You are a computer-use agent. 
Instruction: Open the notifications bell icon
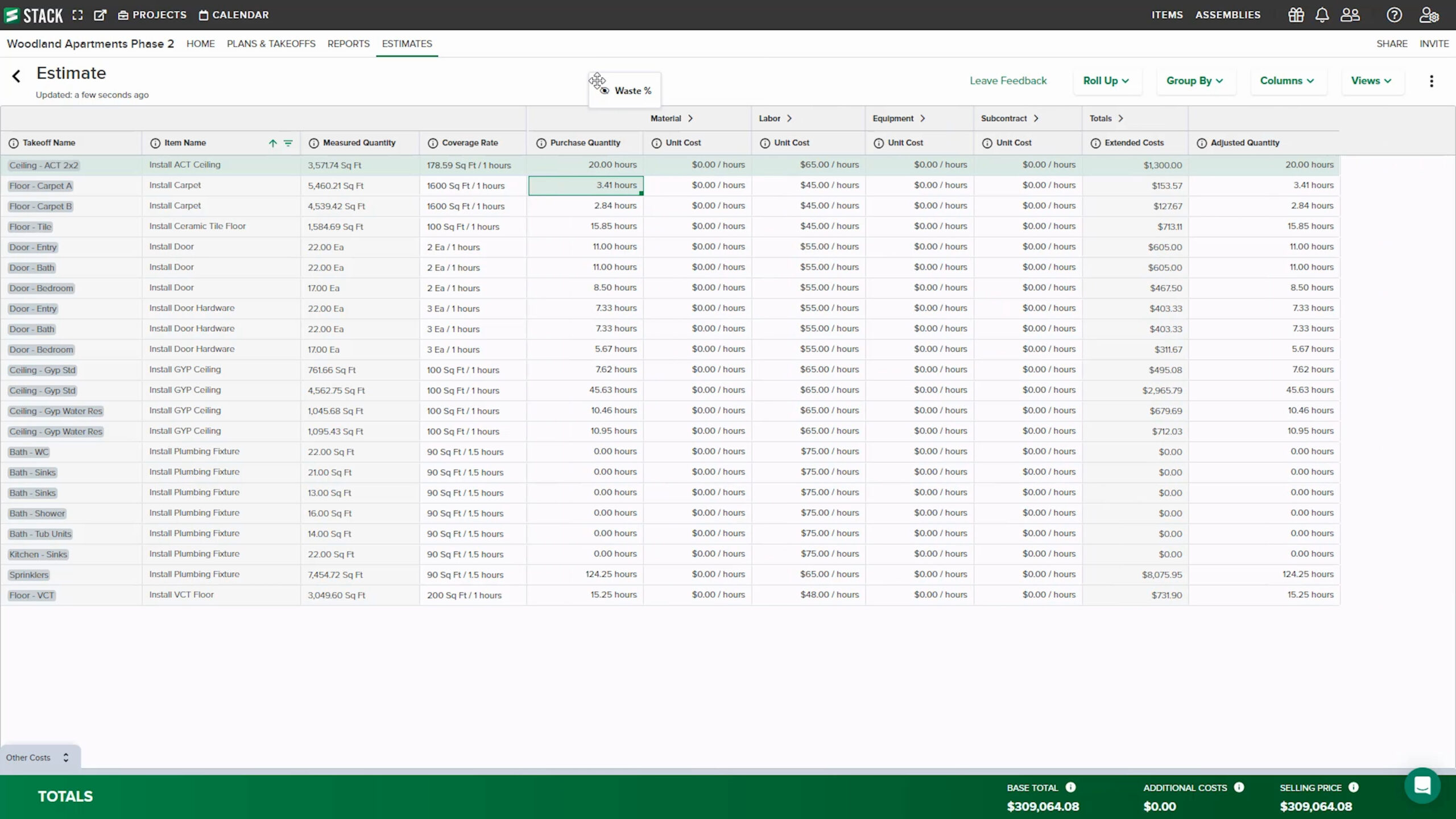(x=1322, y=15)
